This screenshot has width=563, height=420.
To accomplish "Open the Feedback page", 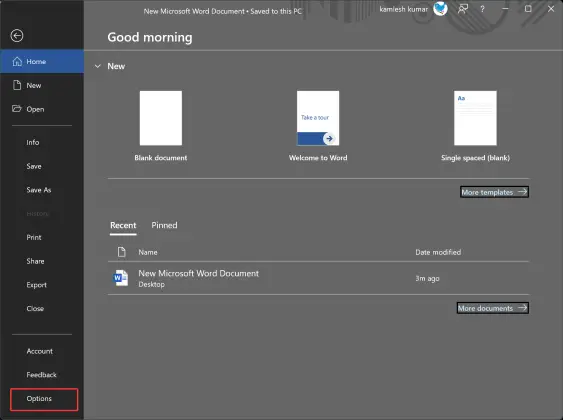I will click(x=41, y=375).
